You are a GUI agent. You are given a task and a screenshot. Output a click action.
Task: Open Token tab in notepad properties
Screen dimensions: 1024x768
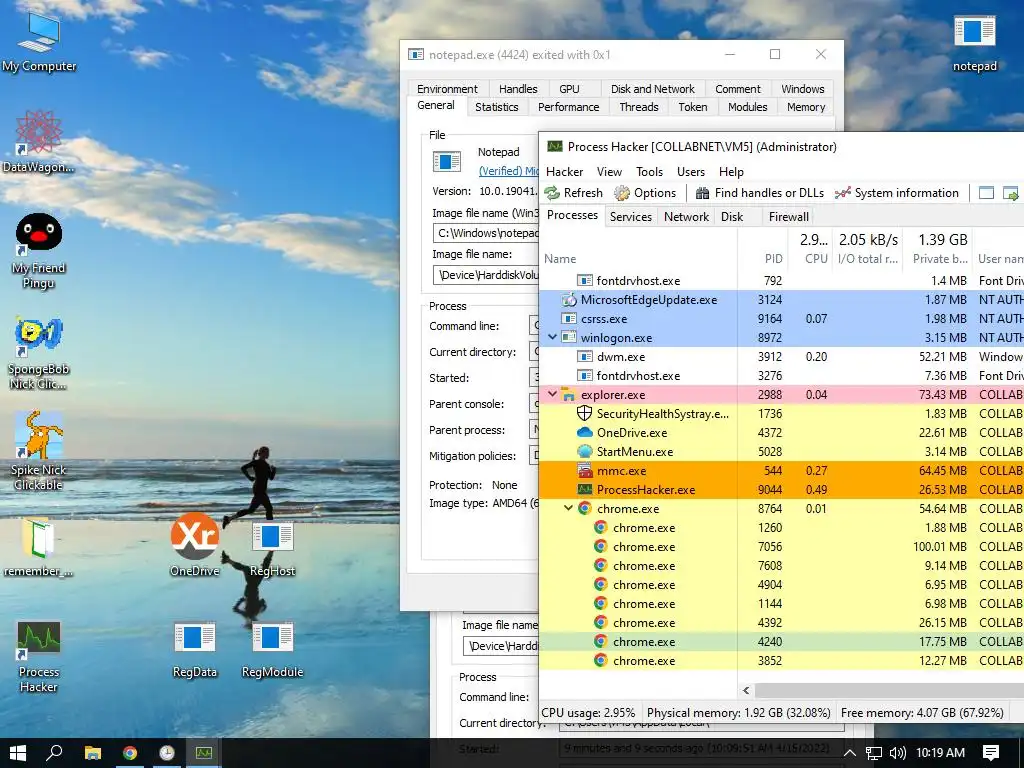[693, 107]
